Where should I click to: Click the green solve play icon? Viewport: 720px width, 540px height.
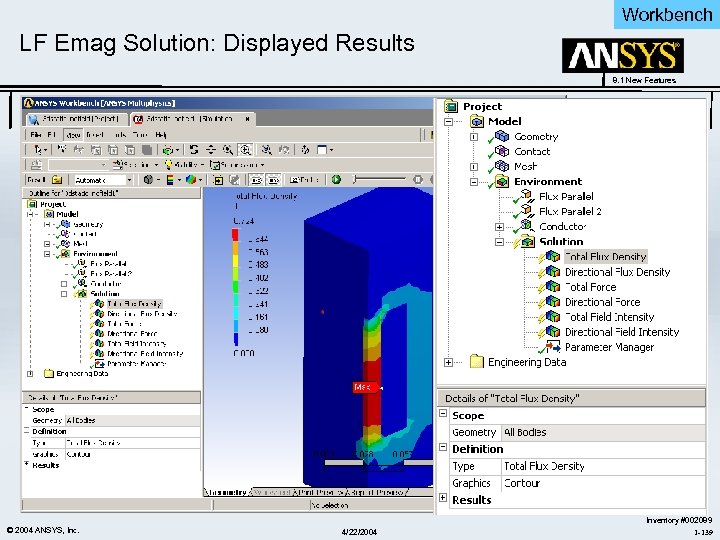point(337,180)
